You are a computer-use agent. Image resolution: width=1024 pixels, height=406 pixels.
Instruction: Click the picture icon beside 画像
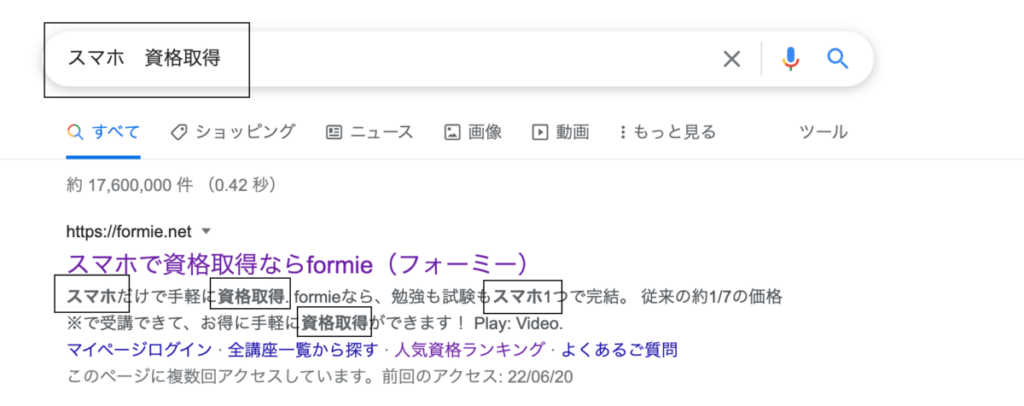point(452,132)
